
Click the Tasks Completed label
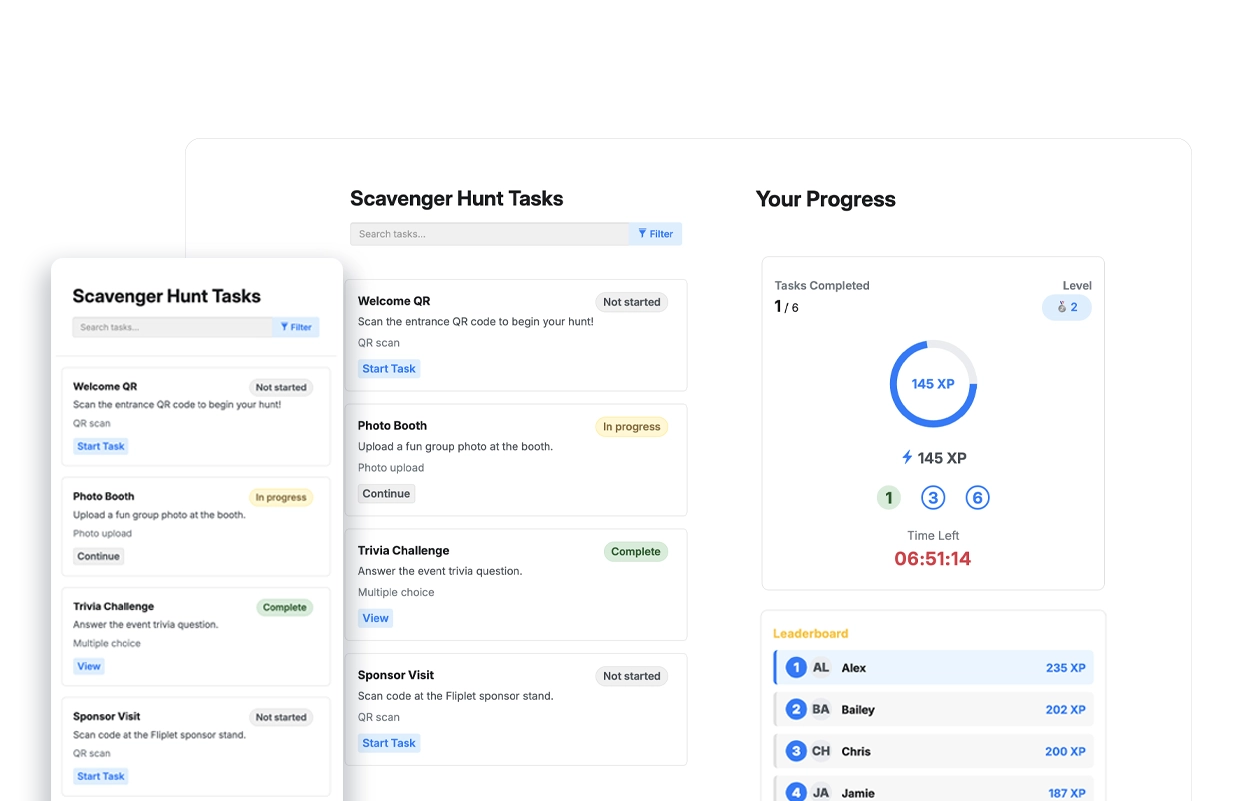822,285
